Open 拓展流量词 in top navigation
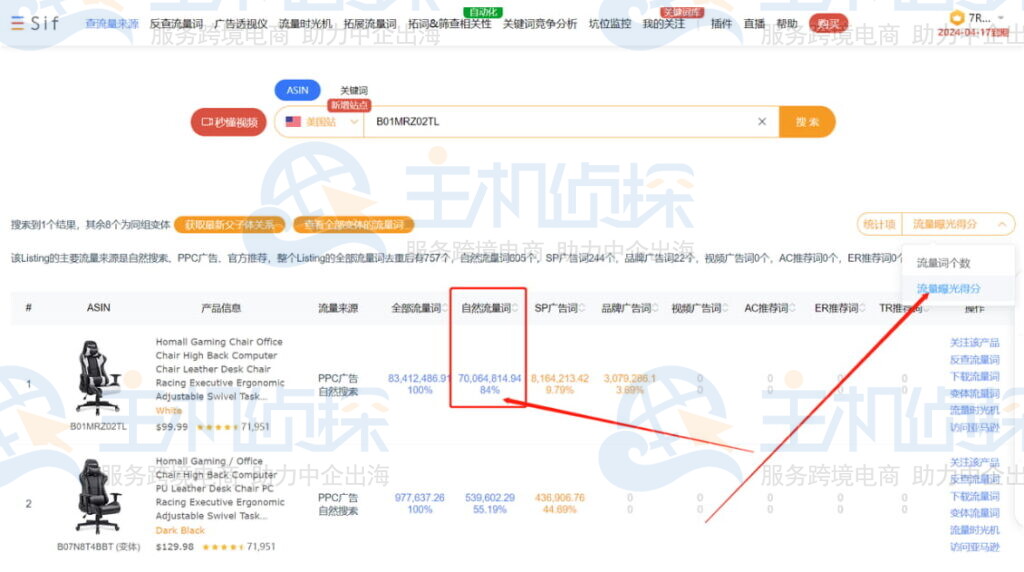Viewport: 1024px width, 572px height. [370, 24]
